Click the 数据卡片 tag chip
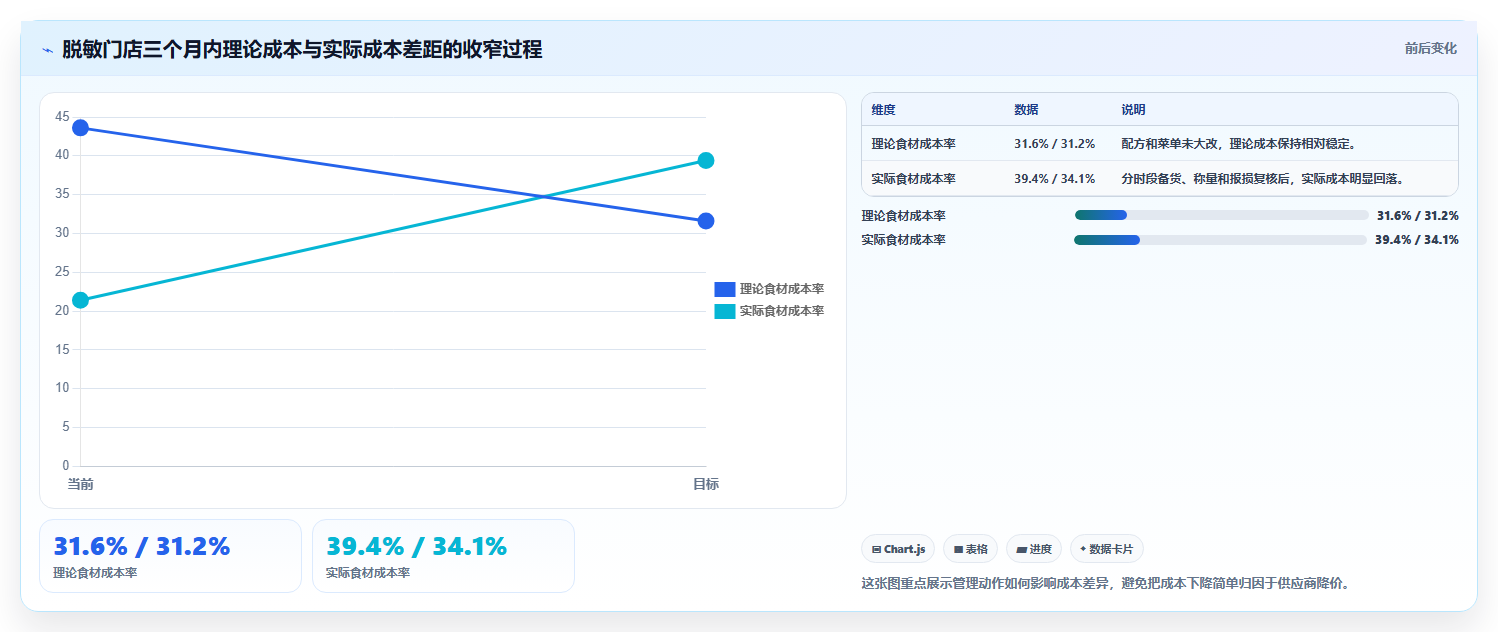 coord(1107,549)
